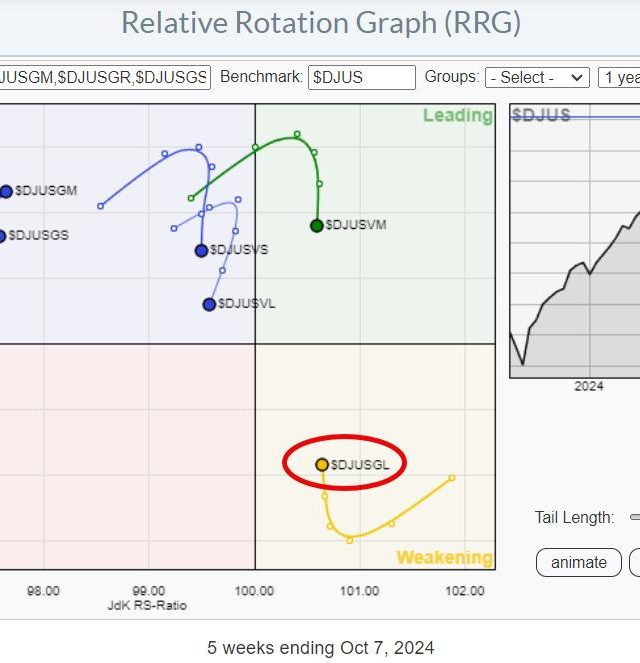Click the Benchmark $DJUS input field

click(361, 77)
